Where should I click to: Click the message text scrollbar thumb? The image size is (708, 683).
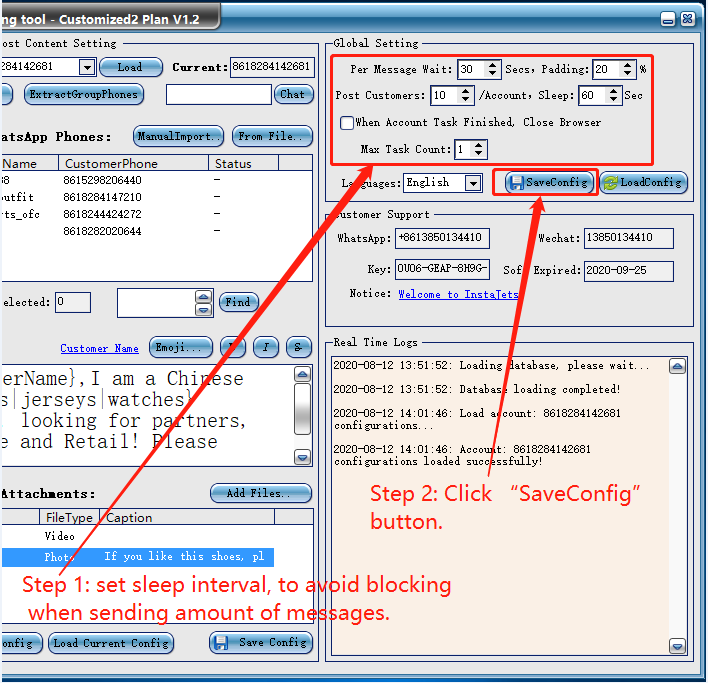click(x=302, y=409)
